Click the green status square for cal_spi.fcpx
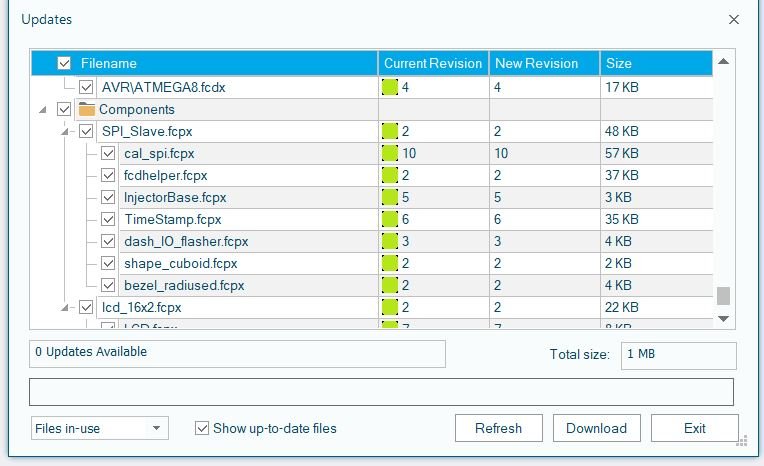764x466 pixels. pyautogui.click(x=390, y=153)
